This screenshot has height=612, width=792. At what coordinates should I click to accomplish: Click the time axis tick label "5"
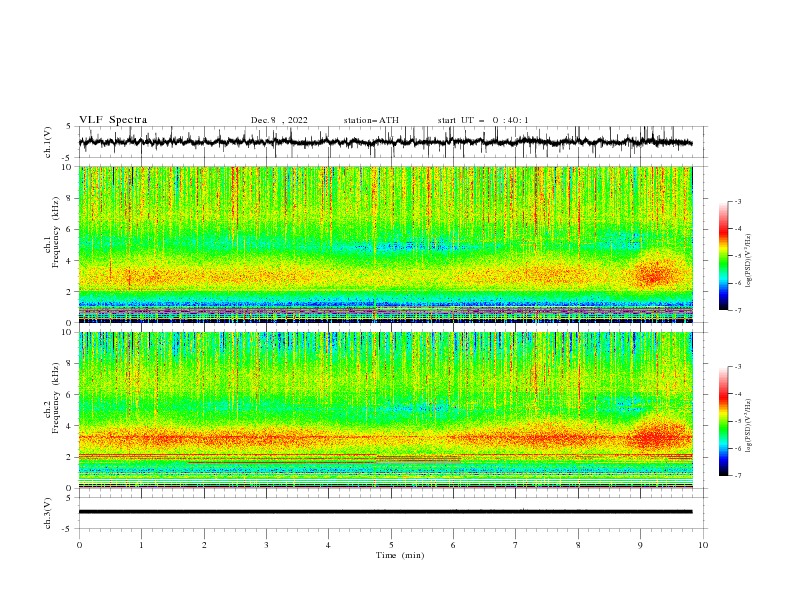pos(391,545)
